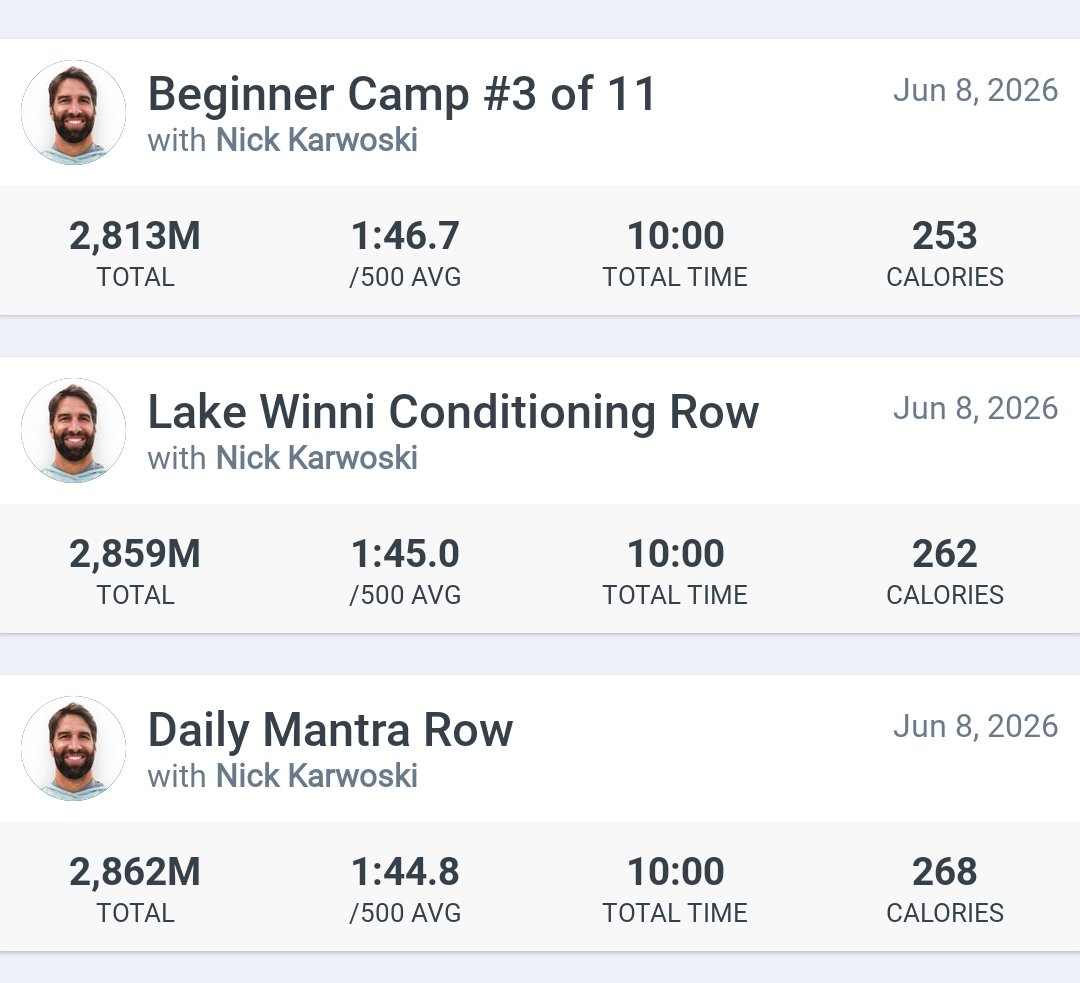
Task: Select the 2,859M total distance stat
Action: point(135,570)
